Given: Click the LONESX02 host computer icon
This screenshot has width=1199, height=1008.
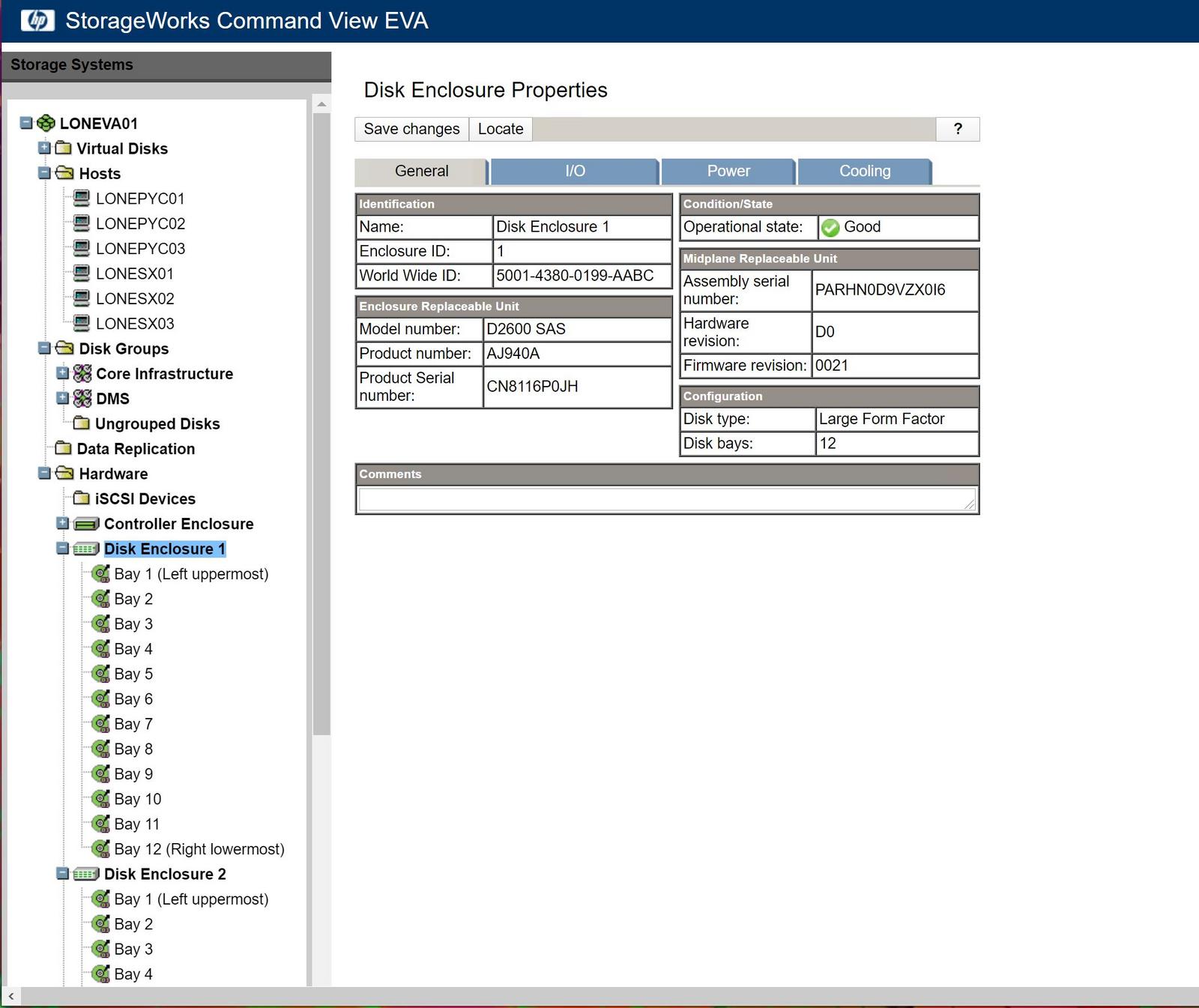Looking at the screenshot, I should click(82, 298).
